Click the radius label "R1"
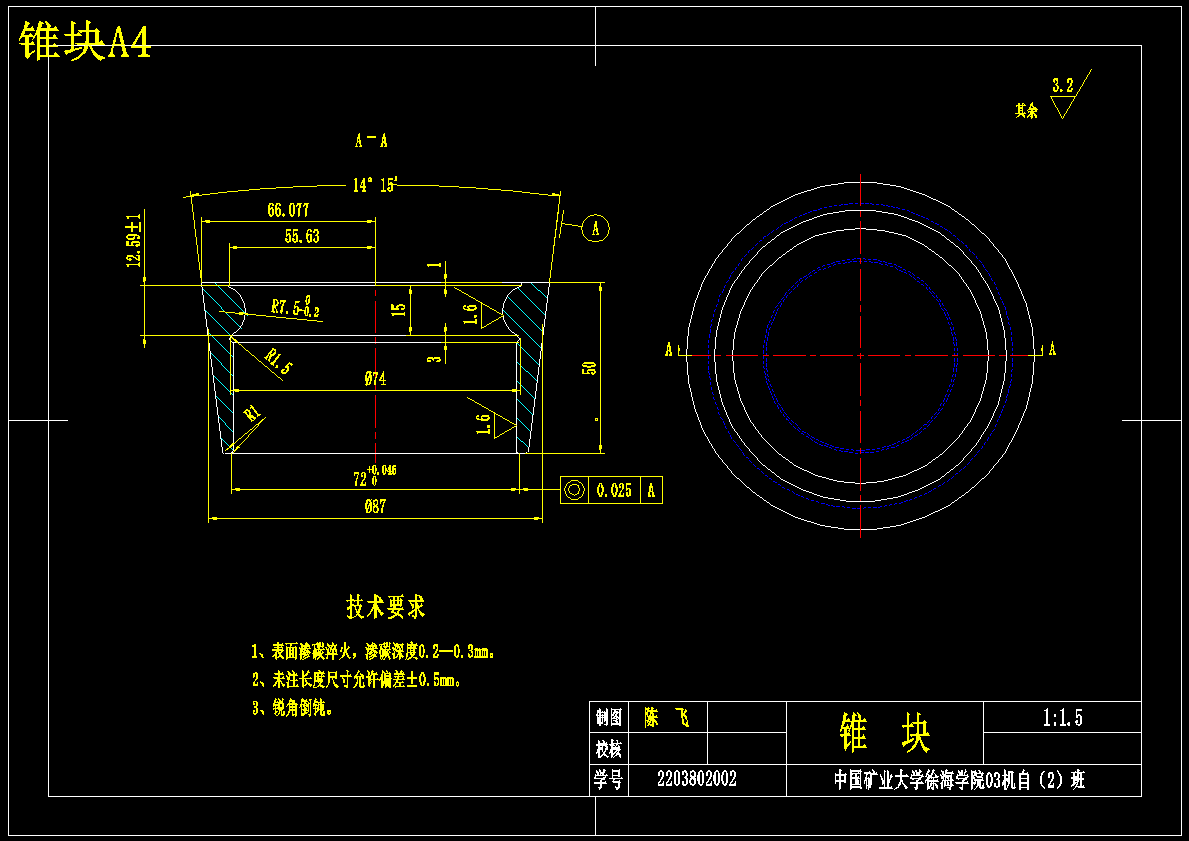The width and height of the screenshot is (1189, 841). tap(253, 413)
